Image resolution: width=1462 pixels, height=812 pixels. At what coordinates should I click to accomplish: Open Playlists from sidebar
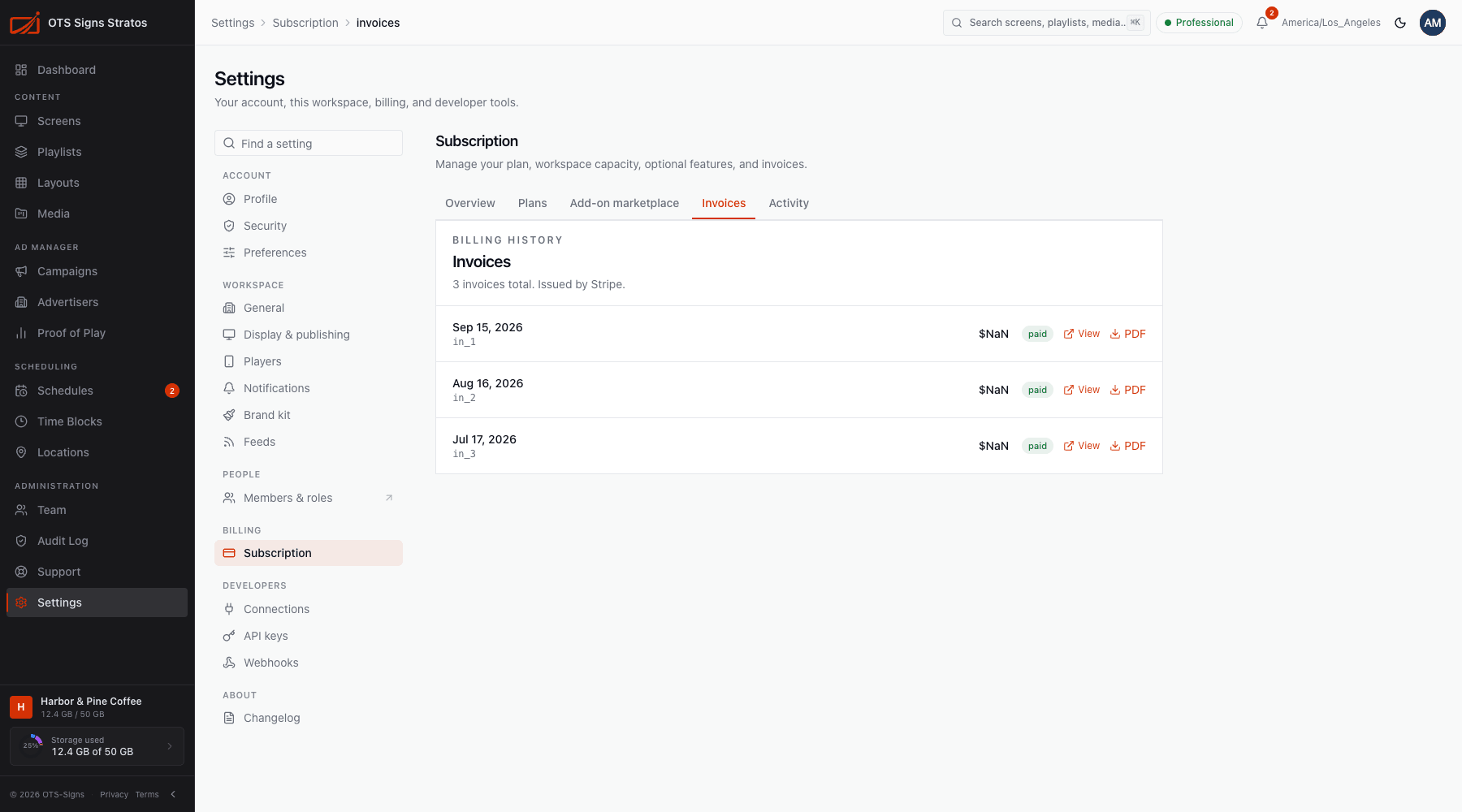click(97, 152)
